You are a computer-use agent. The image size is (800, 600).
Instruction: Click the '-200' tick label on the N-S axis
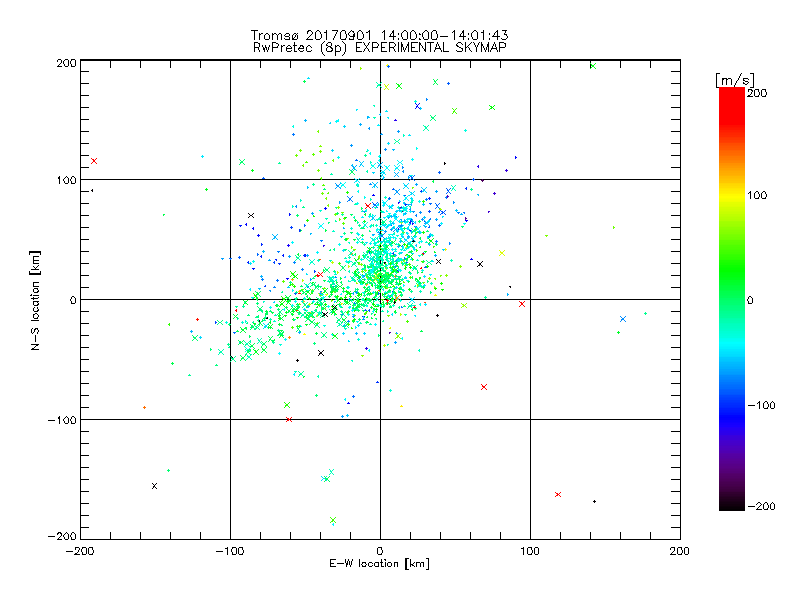coord(62,536)
